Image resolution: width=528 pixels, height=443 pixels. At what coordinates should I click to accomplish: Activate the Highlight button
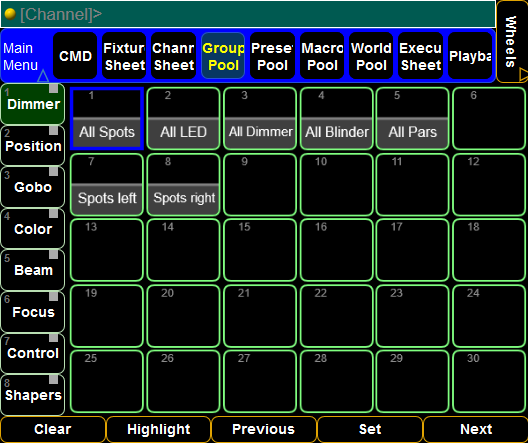coord(159,429)
